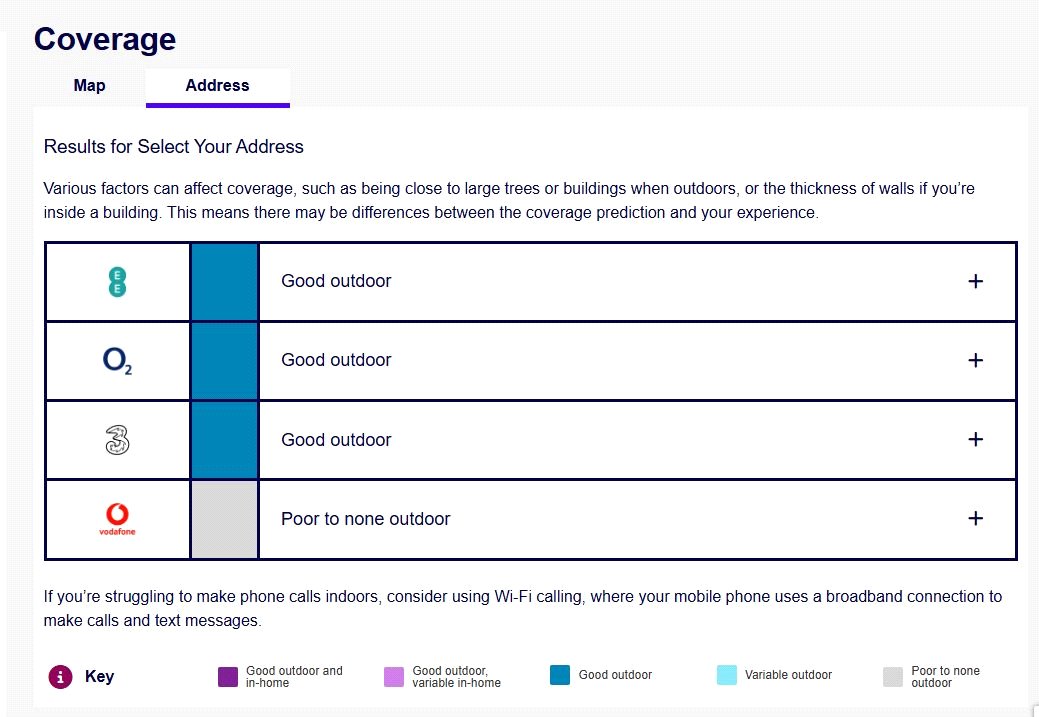This screenshot has height=717, width=1039.
Task: Expand the O2 coverage details
Action: [x=976, y=361]
